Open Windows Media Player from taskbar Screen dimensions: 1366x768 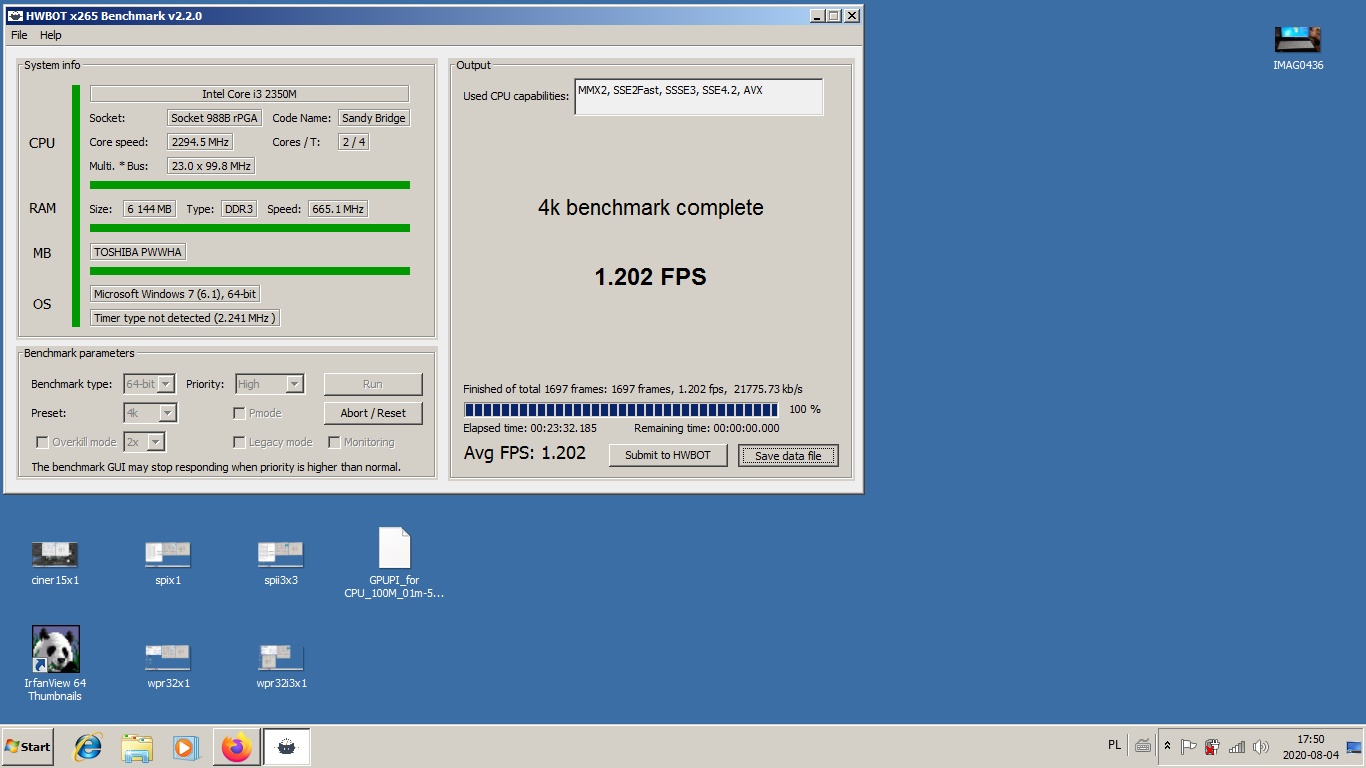(x=185, y=747)
